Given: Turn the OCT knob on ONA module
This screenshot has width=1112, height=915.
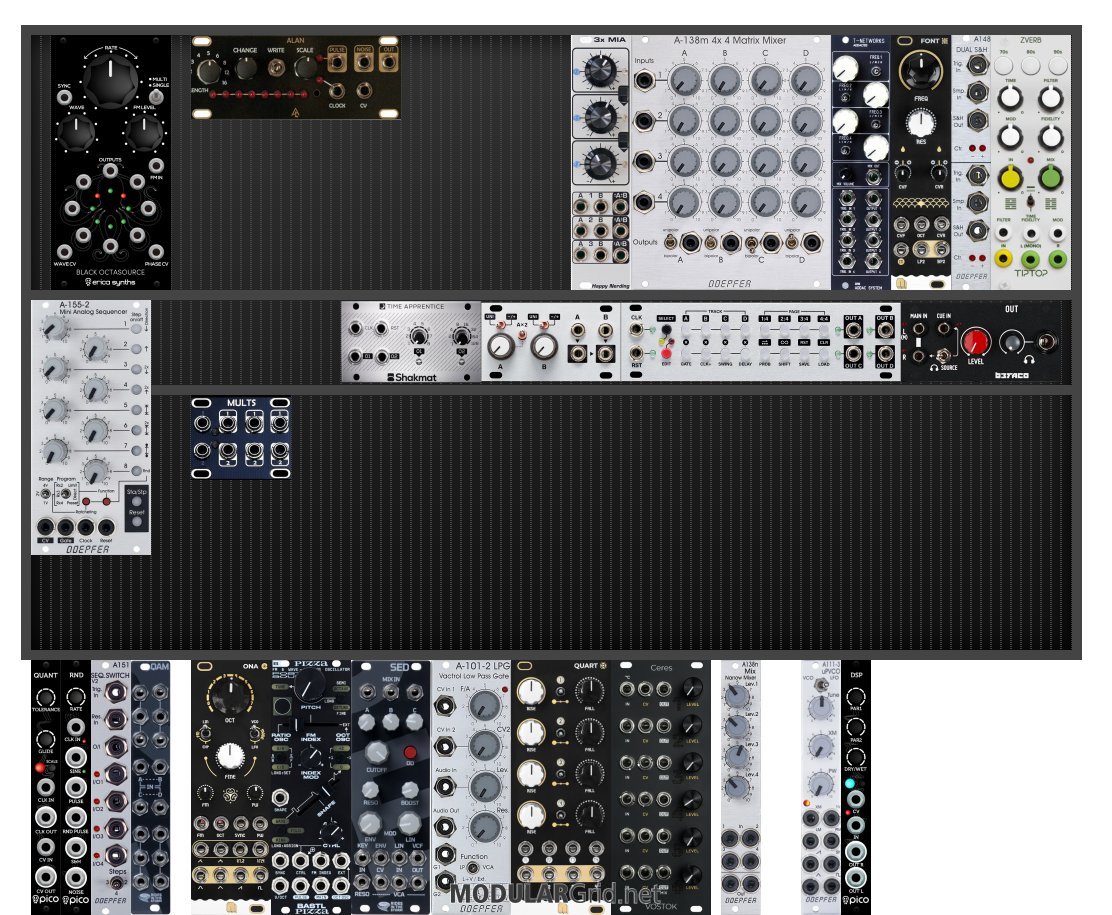Looking at the screenshot, I should coord(230,696).
